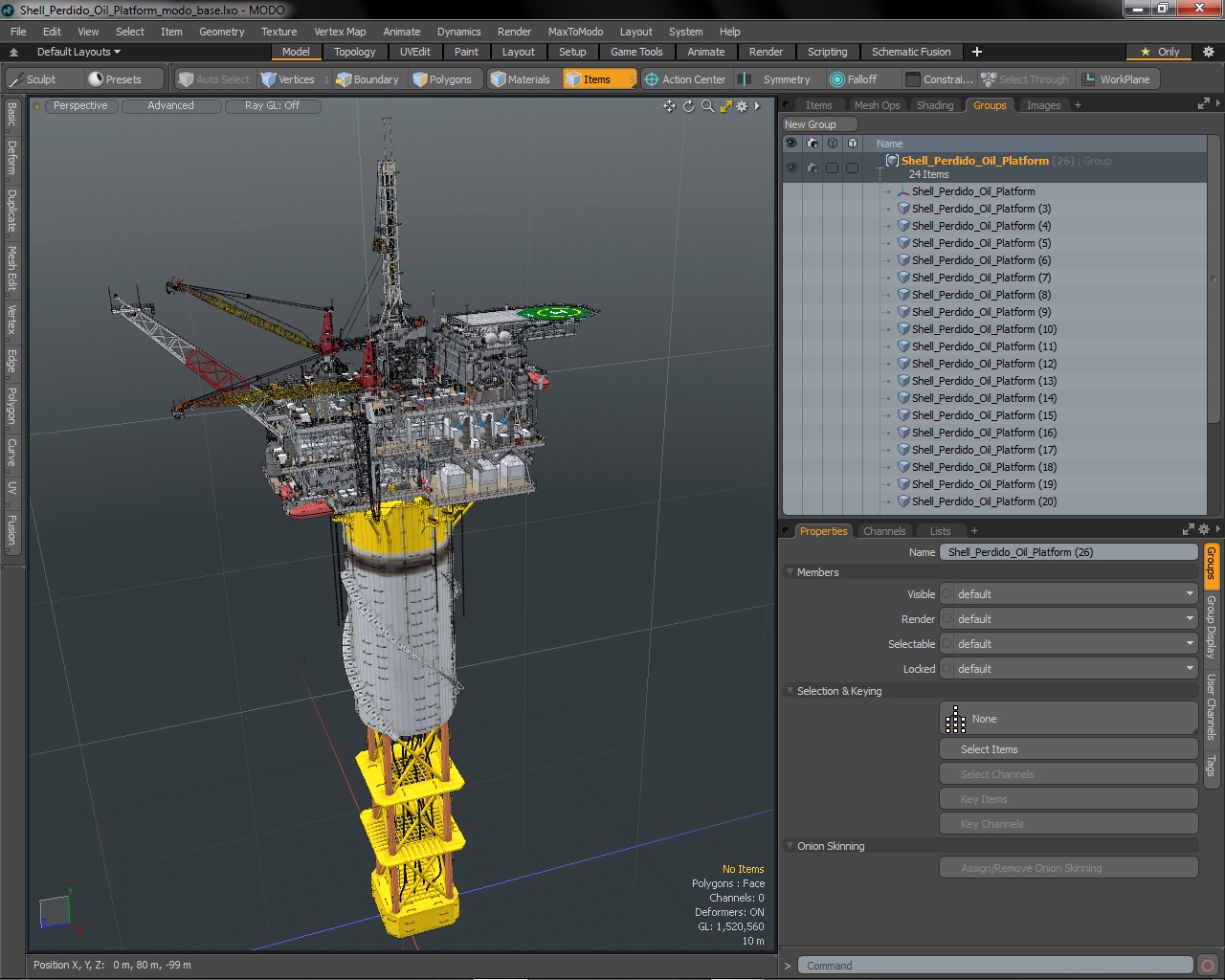Click the viewport rotate icon
Viewport: 1225px width, 980px height.
(x=688, y=106)
